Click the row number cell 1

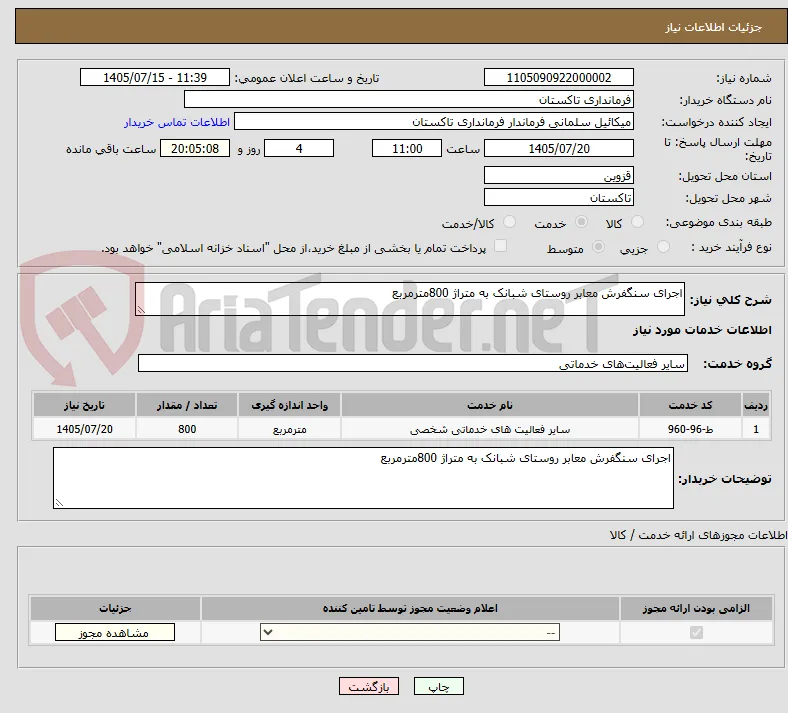click(x=756, y=429)
